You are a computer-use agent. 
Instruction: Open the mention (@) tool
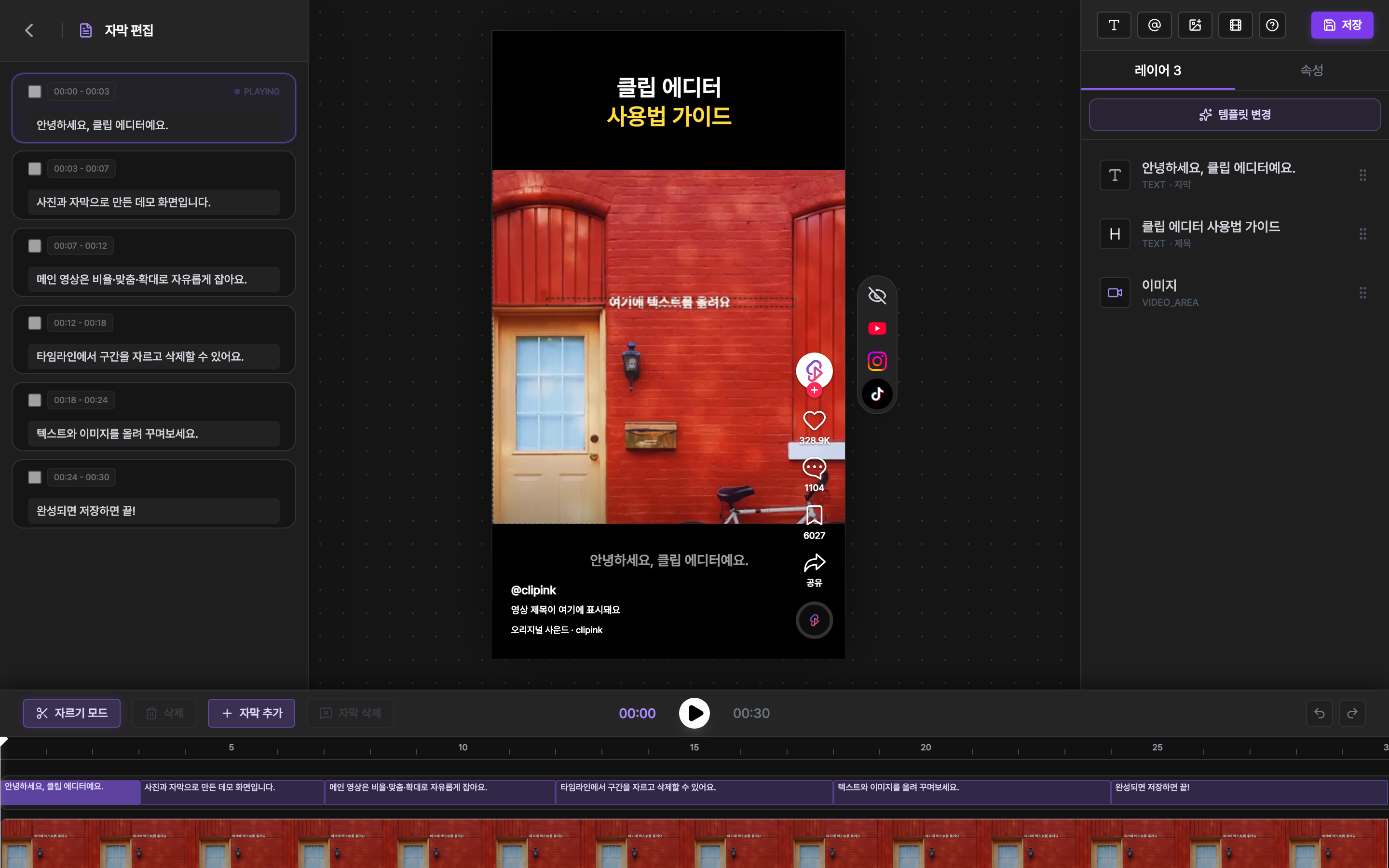[1154, 25]
